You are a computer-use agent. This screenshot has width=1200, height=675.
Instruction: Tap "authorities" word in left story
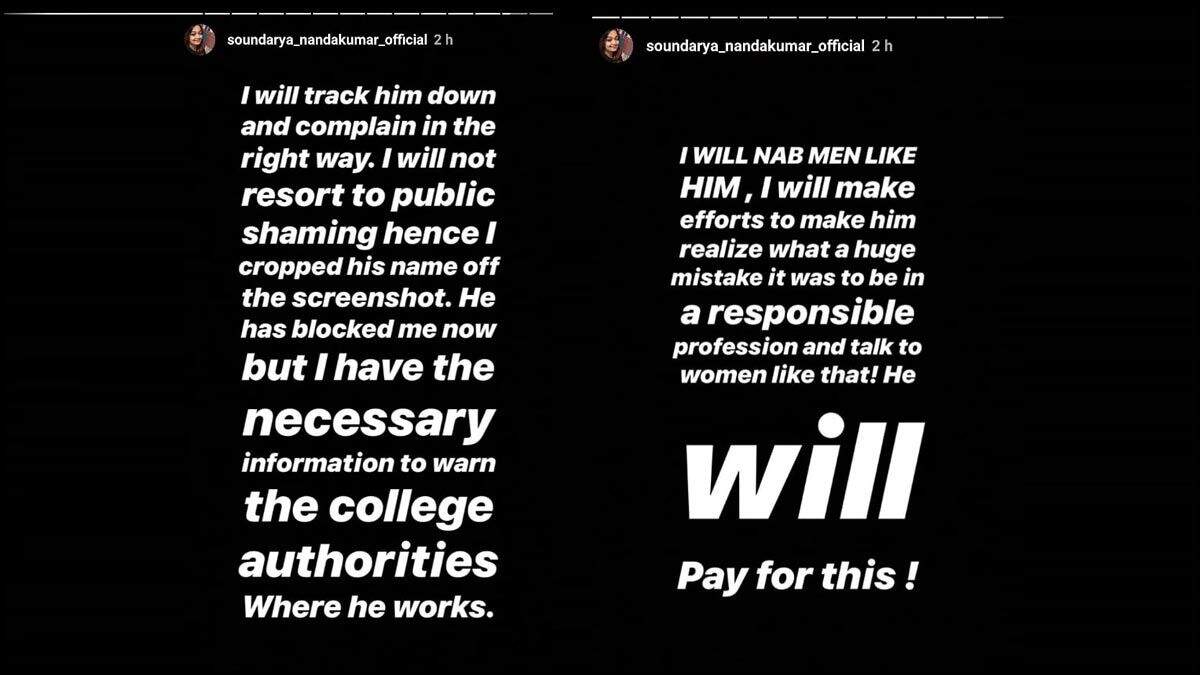tap(368, 560)
